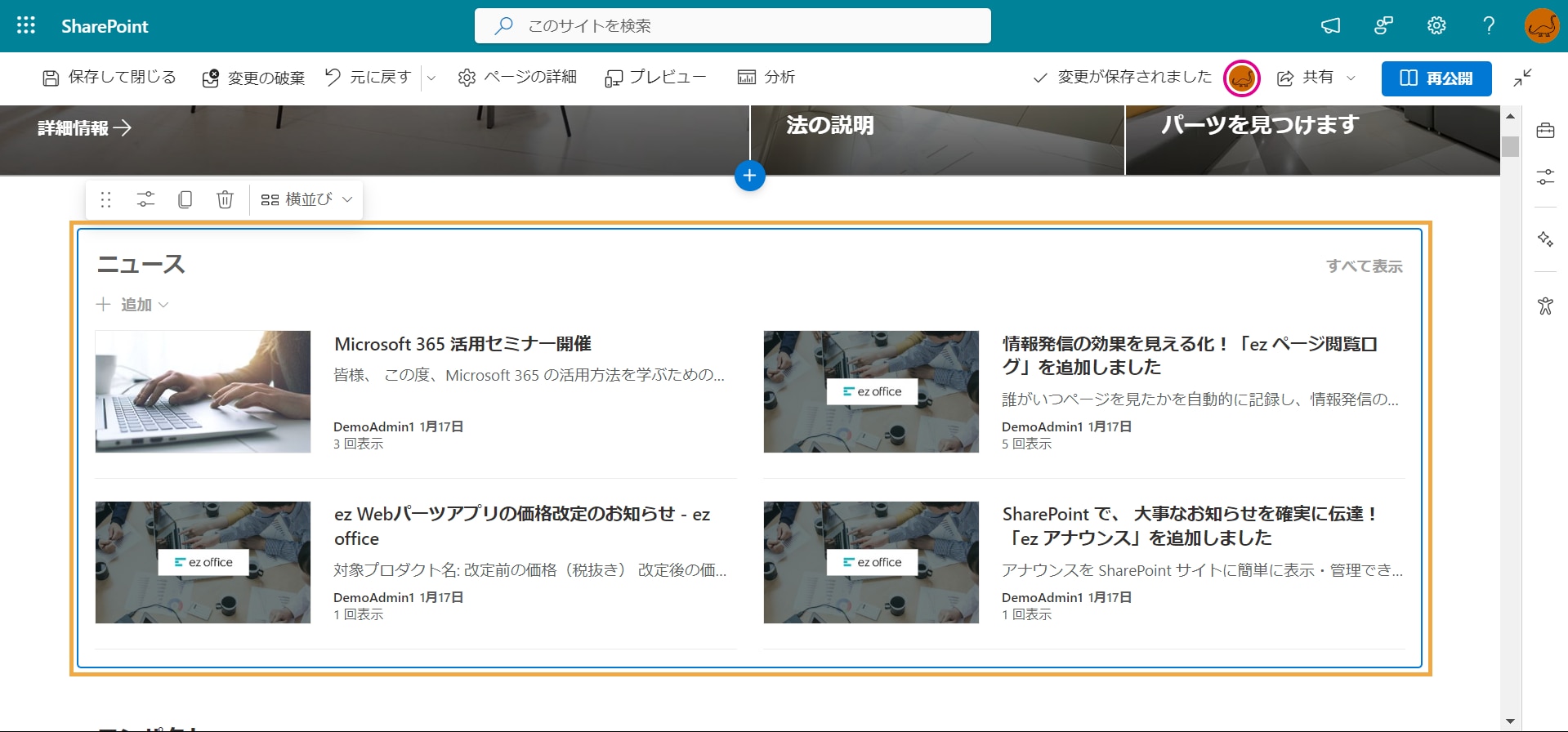
Task: Click the vertical scrollbar thumb
Action: pyautogui.click(x=1510, y=146)
